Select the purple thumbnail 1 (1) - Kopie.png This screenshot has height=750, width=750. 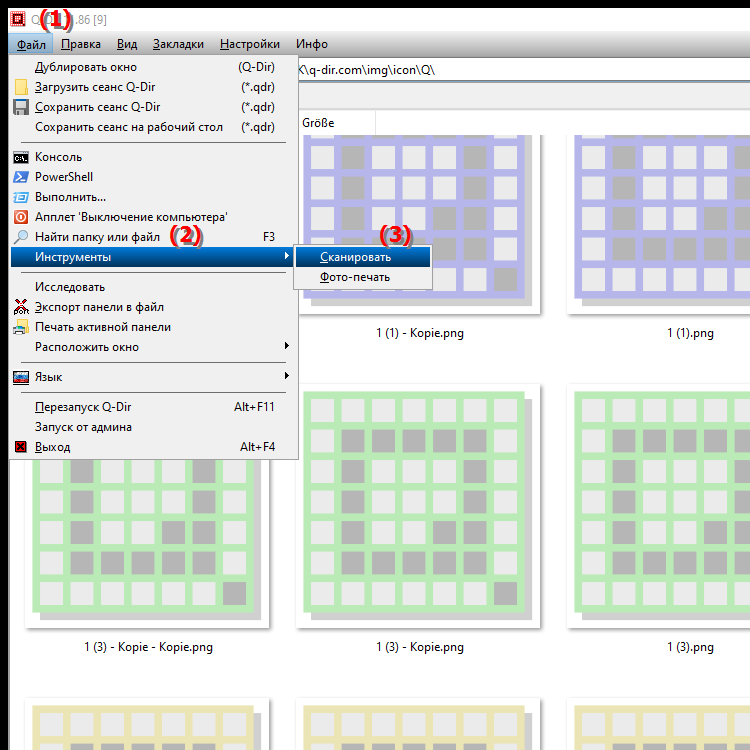click(x=418, y=224)
